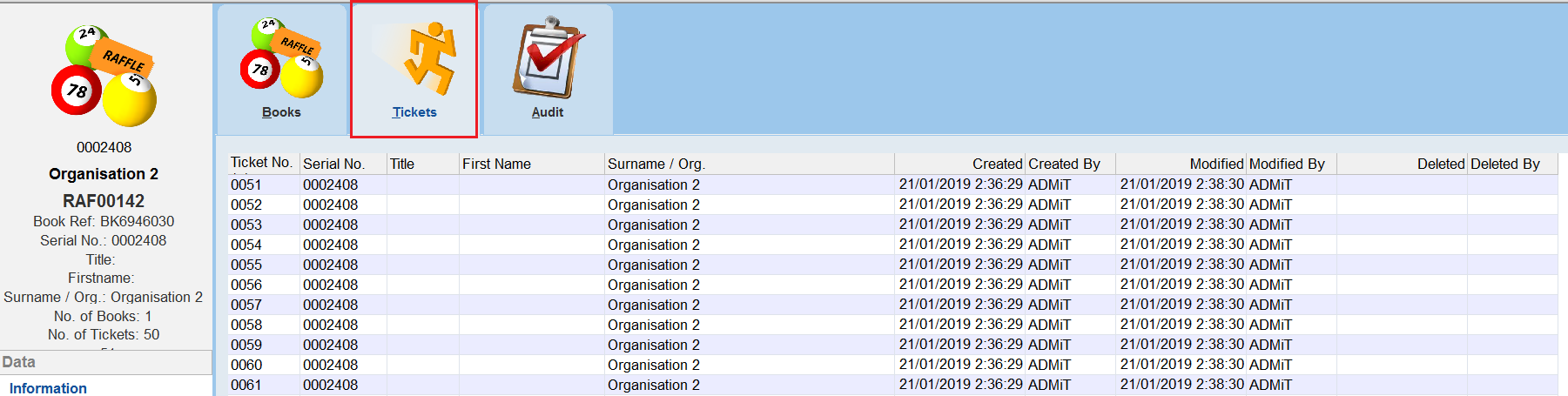
Task: Click Modified date cell in row 0060
Action: click(1181, 365)
